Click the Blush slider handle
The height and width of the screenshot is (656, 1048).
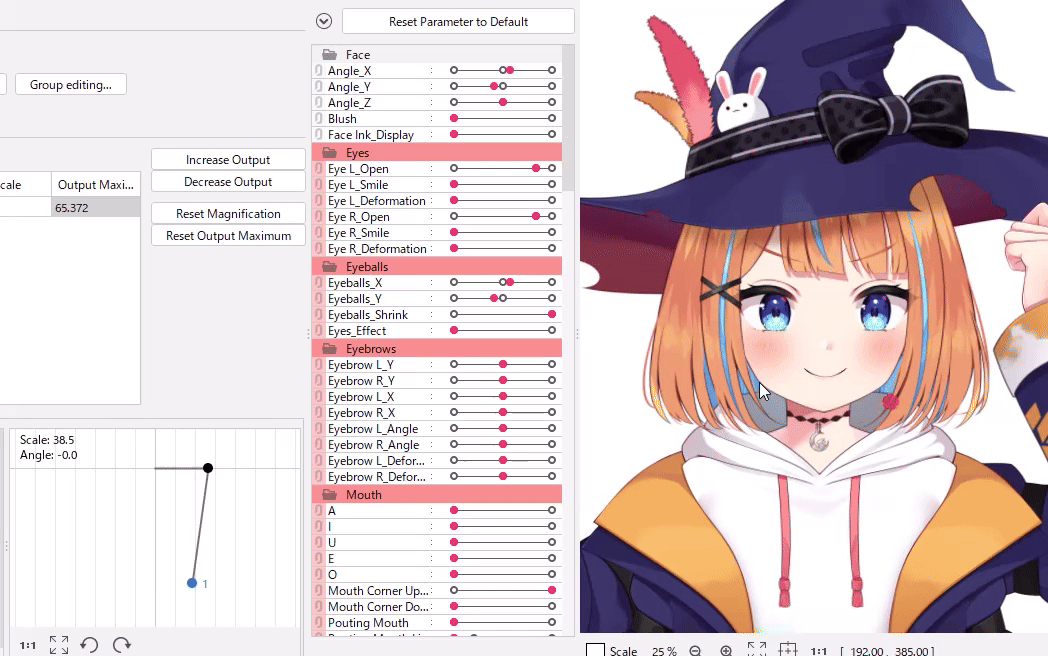pos(454,118)
